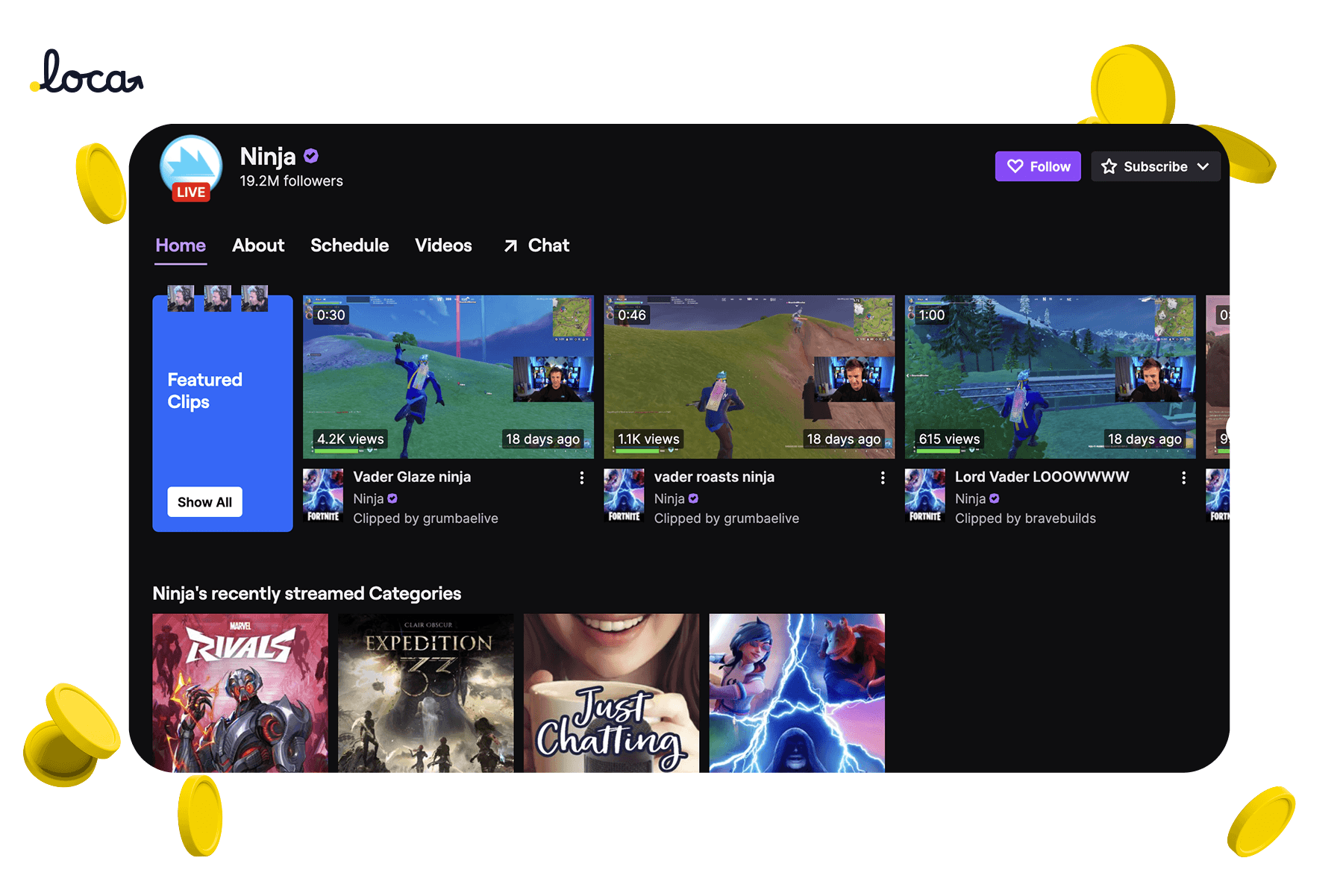Play the 0:30 clip thumbnail
Image resolution: width=1343 pixels, height=896 pixels.
point(448,377)
